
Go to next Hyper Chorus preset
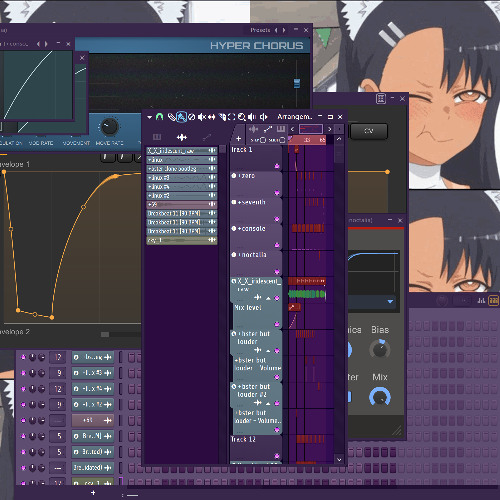(x=284, y=30)
